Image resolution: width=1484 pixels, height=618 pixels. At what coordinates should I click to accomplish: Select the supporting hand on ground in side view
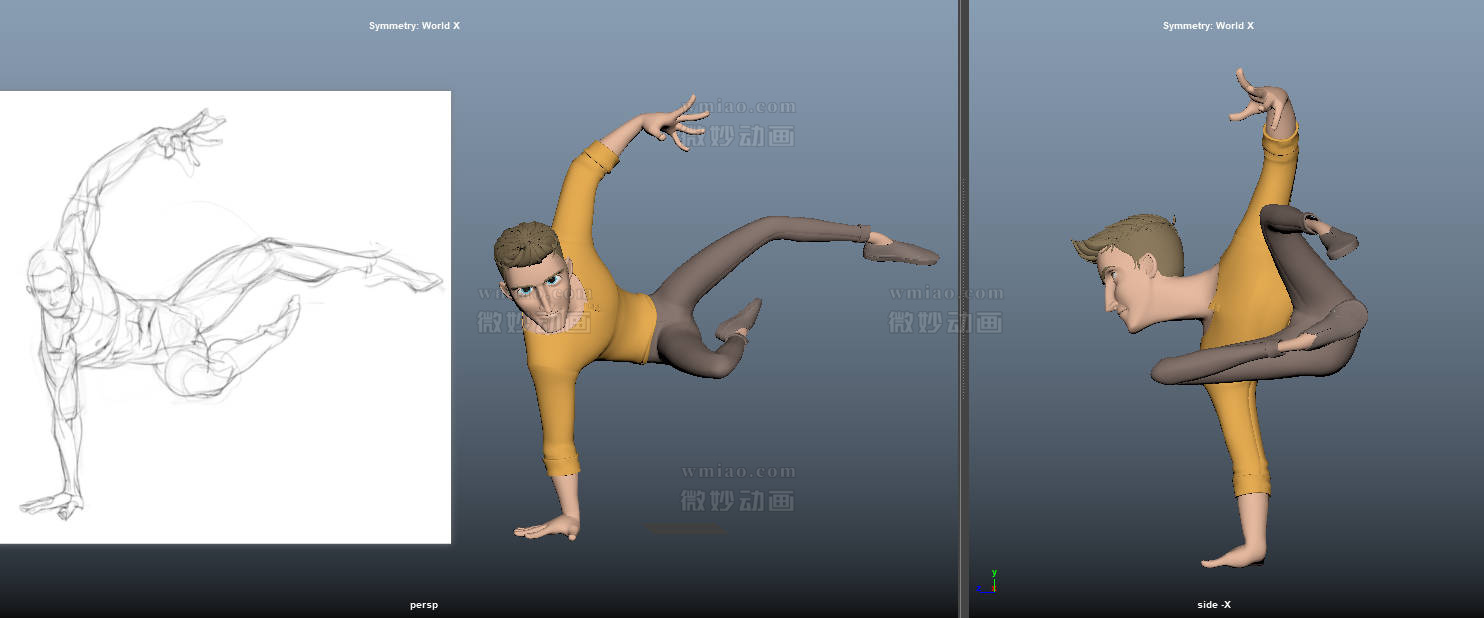[1232, 553]
